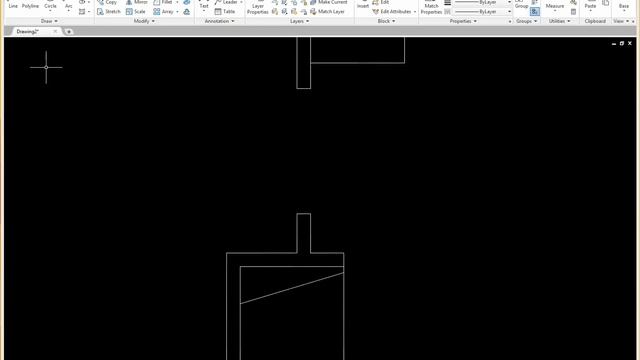640x360 pixels.
Task: Click the Group tool
Action: point(521,6)
